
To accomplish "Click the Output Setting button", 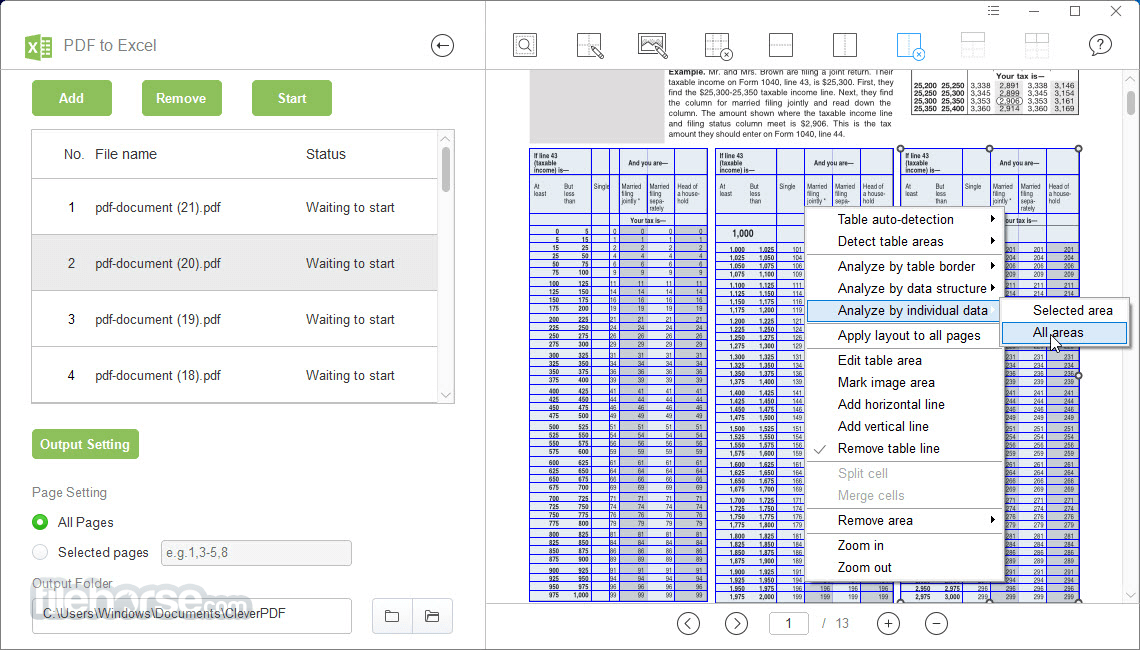I will [85, 444].
